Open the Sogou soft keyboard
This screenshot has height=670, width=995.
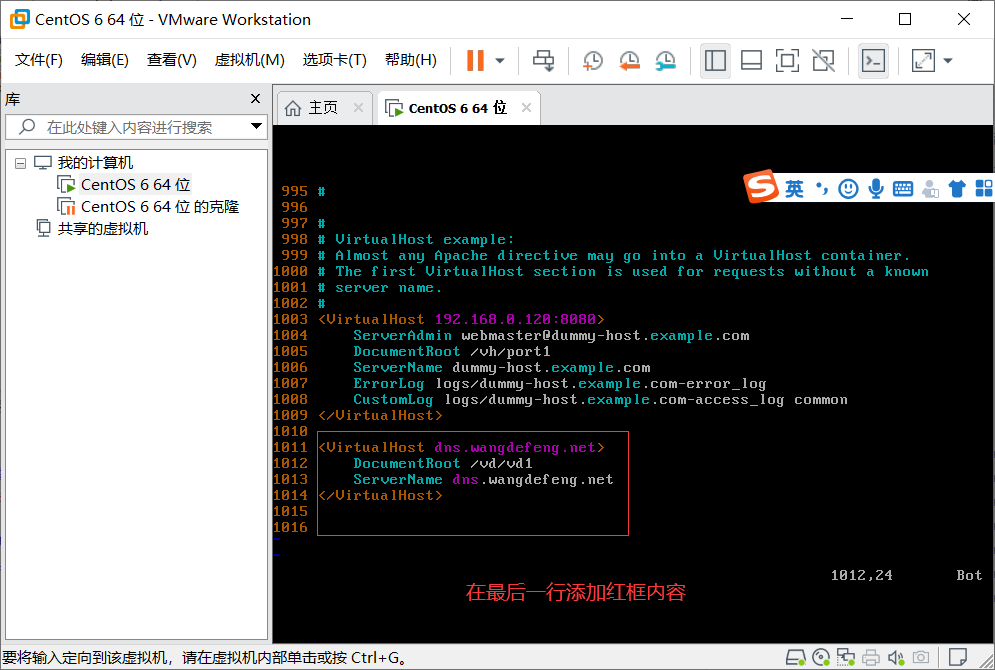coord(902,188)
